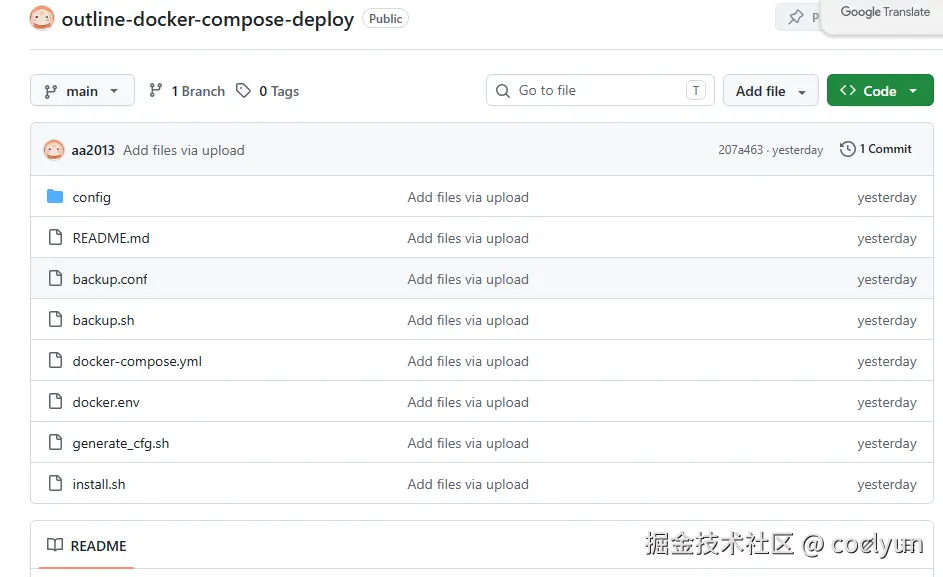
Task: Open the 1 Branch link
Action: click(x=187, y=91)
